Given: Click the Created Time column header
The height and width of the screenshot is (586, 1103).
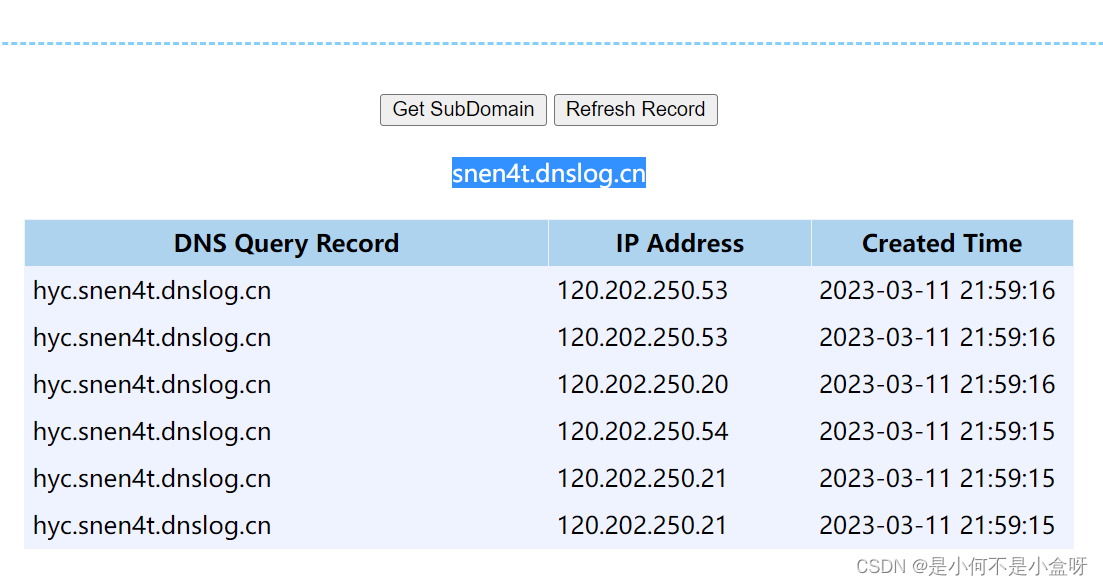Looking at the screenshot, I should [941, 244].
